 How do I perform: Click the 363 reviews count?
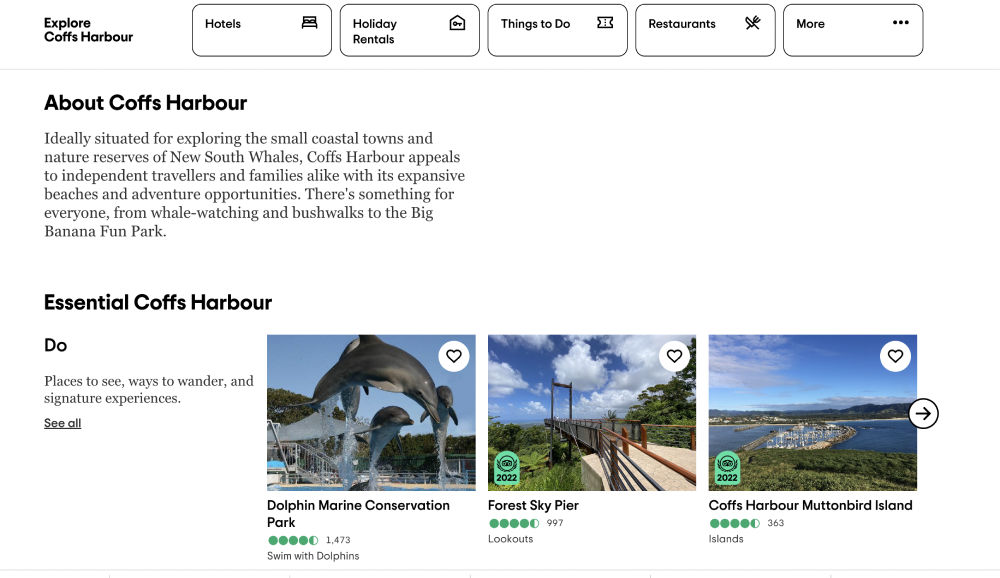776,523
